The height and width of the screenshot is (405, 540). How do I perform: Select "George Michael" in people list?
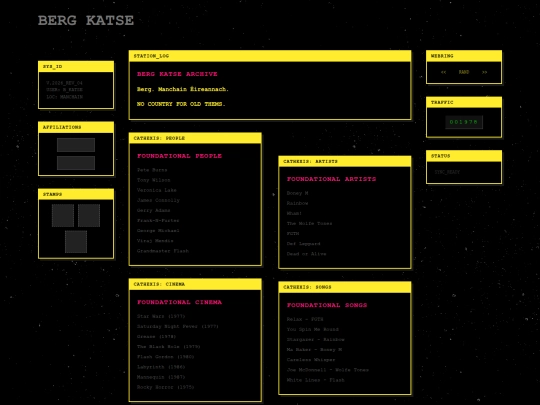point(158,231)
